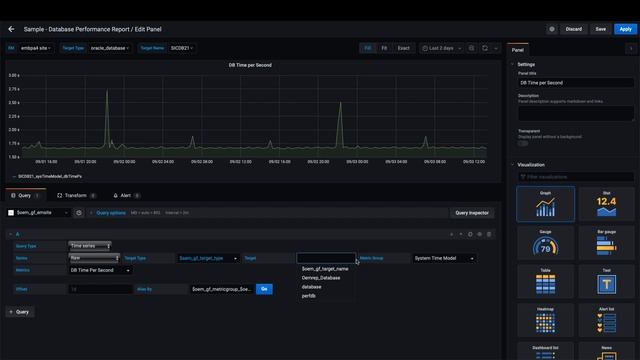This screenshot has height=360, width=640.
Task: Open the System Time Model metric group dropdown
Action: coord(444,258)
